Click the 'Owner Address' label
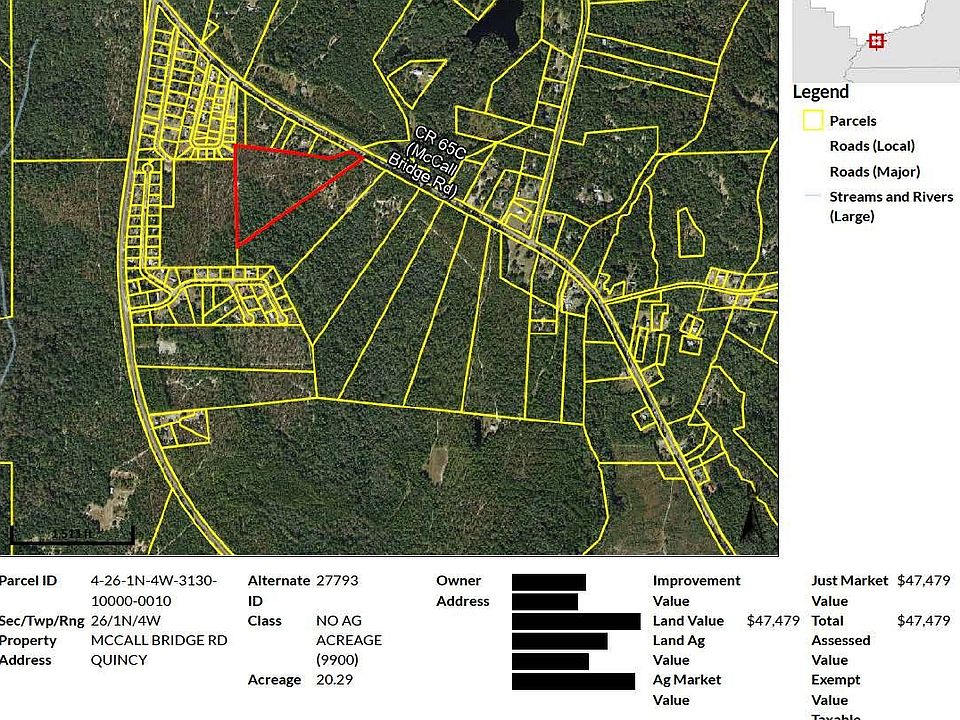This screenshot has width=960, height=720. click(x=463, y=590)
